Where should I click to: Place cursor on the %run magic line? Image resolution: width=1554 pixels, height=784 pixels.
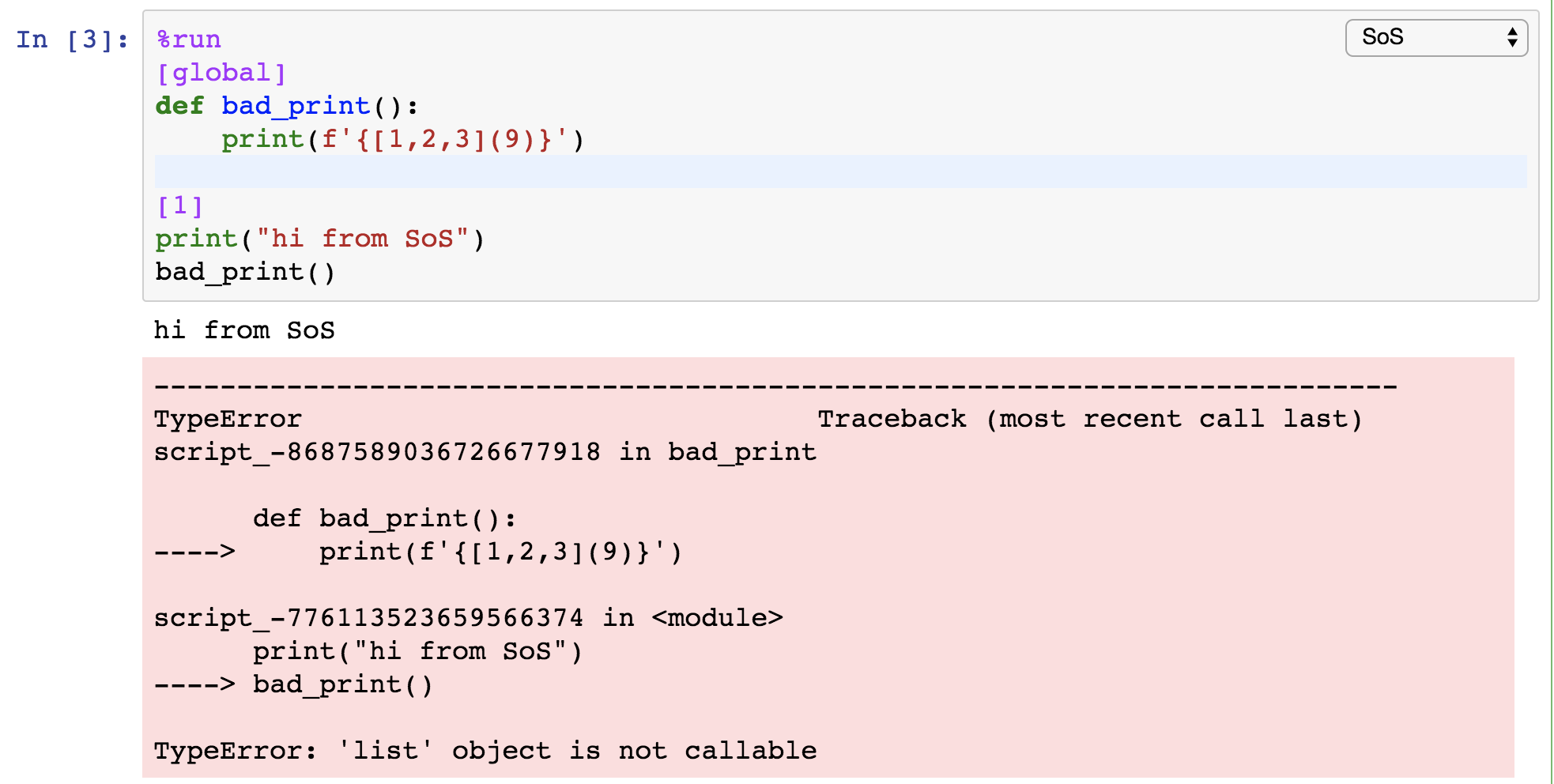pos(186,38)
